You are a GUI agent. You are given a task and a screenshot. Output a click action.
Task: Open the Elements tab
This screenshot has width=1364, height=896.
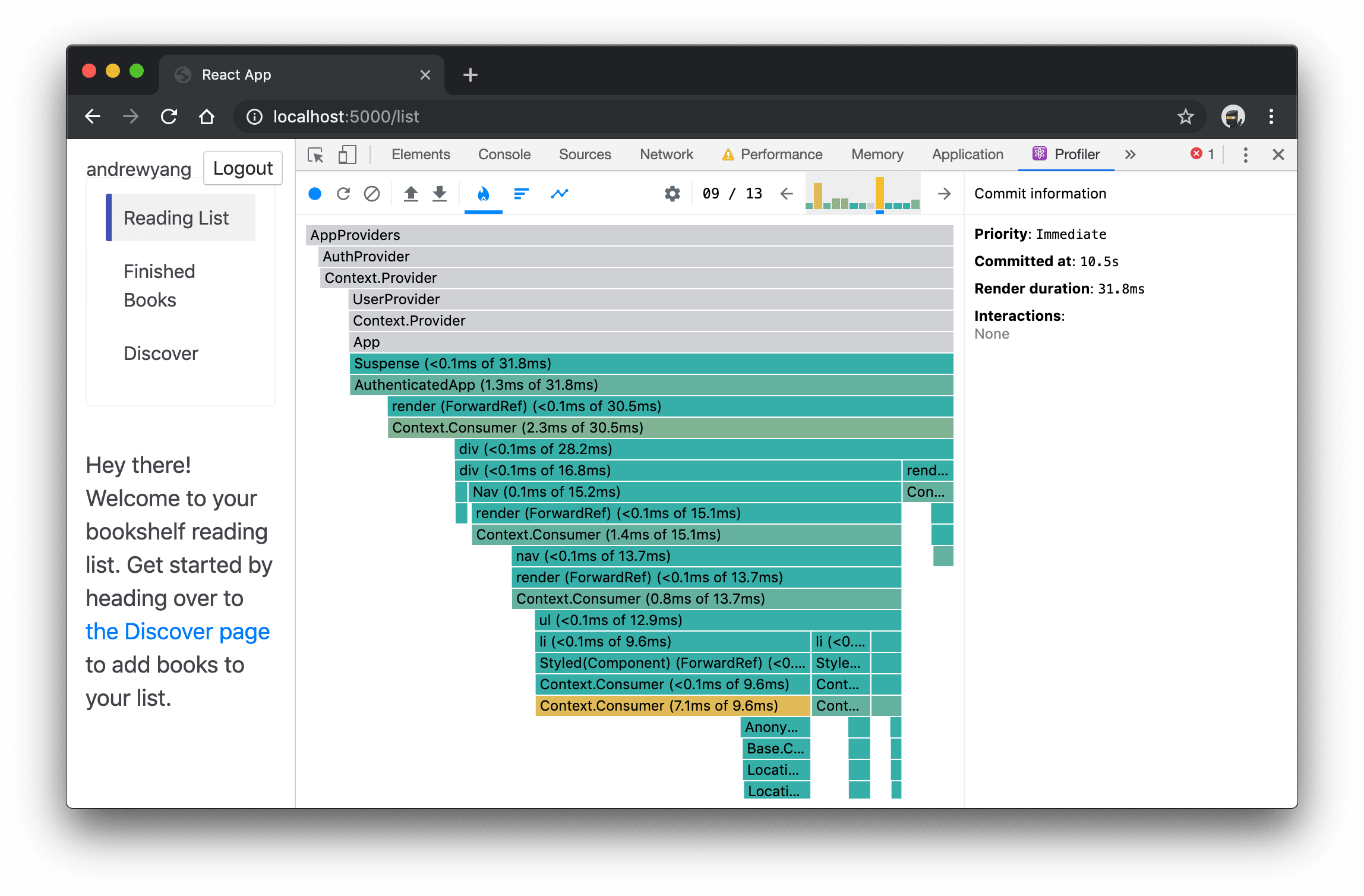(x=420, y=154)
